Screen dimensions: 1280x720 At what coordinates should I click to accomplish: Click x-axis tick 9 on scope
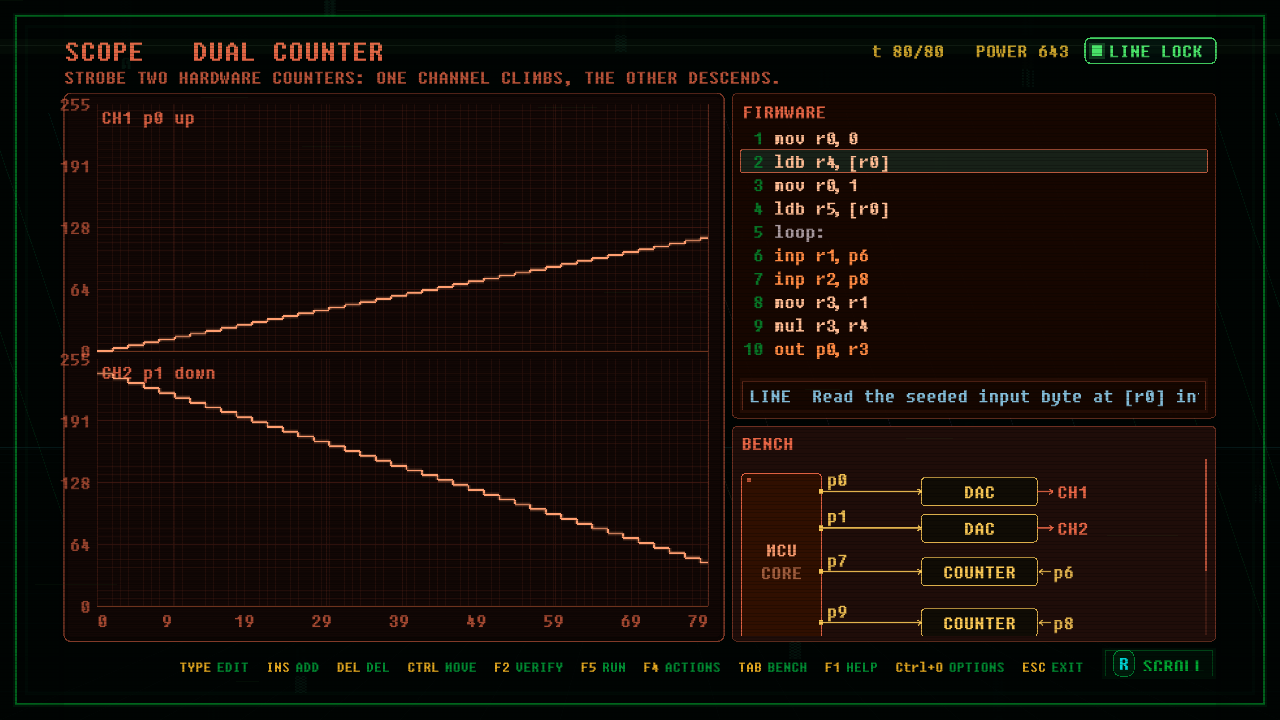pos(167,622)
